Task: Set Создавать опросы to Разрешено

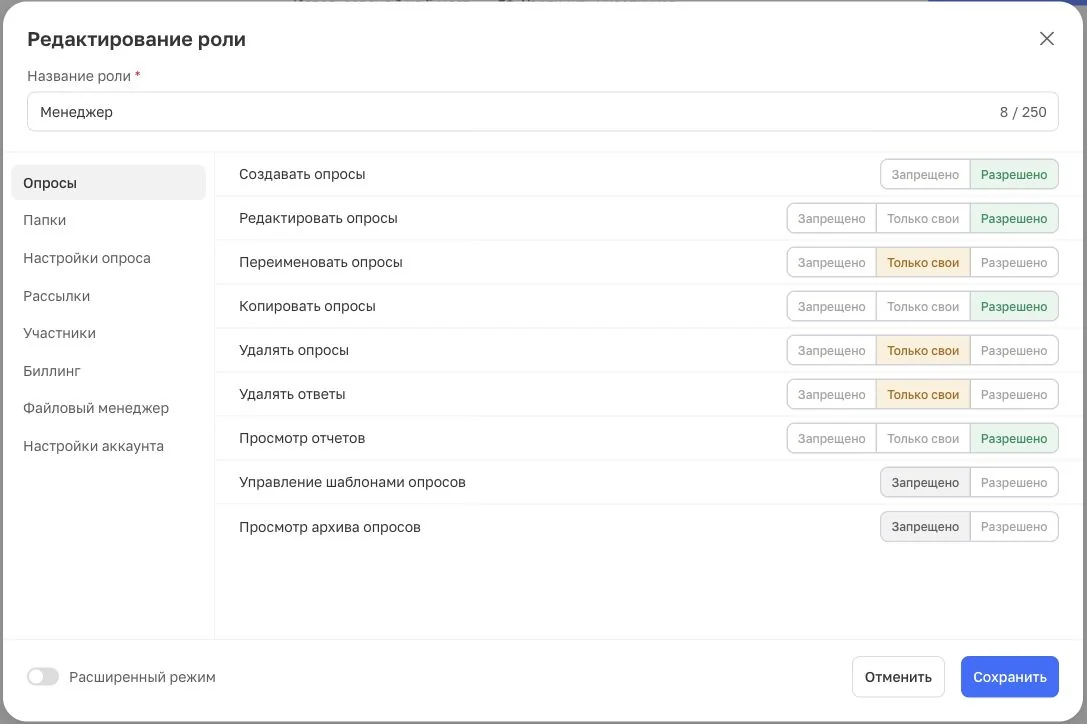Action: 1014,174
